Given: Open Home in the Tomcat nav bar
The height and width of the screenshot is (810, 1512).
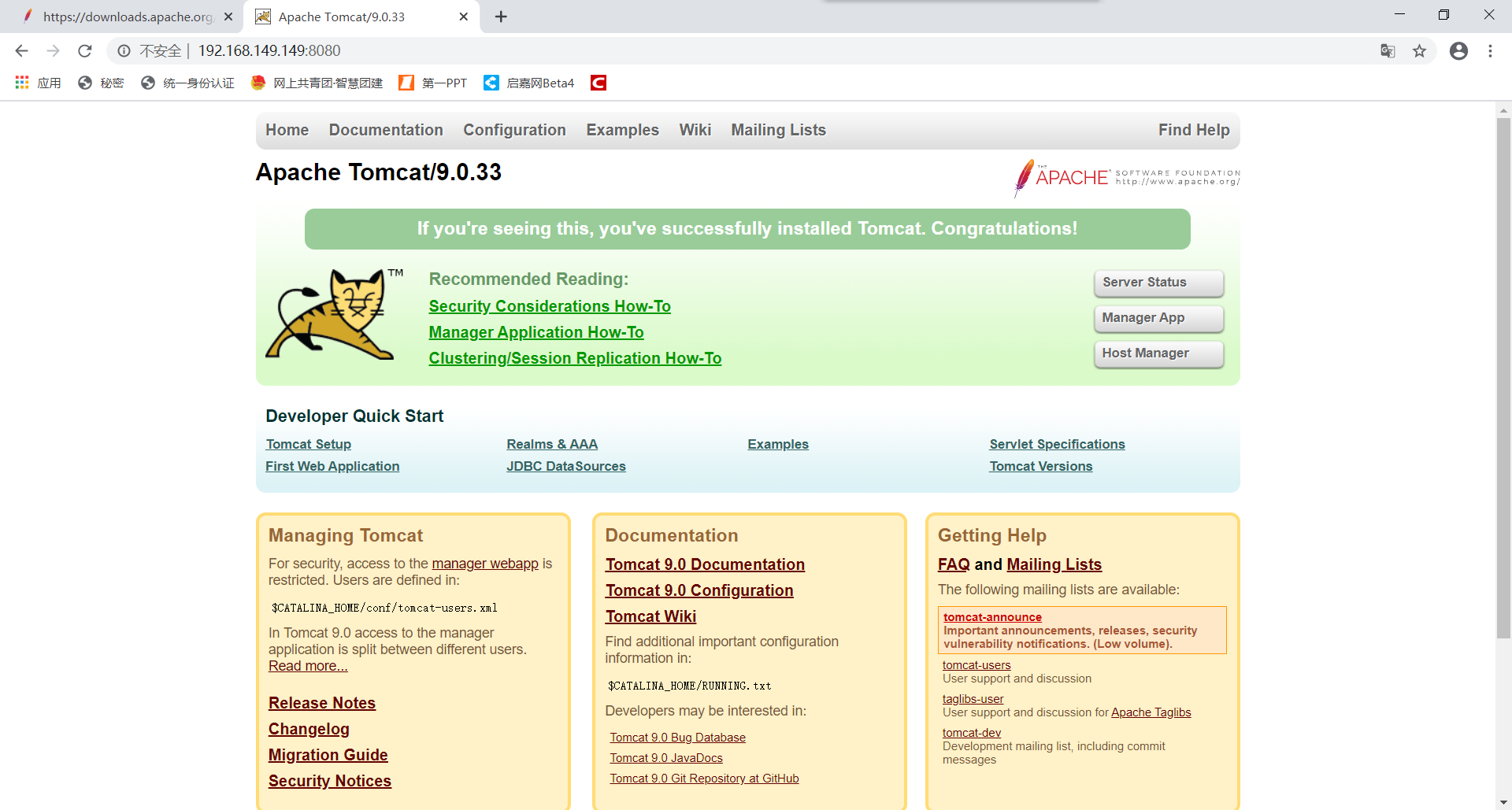Looking at the screenshot, I should tap(287, 130).
